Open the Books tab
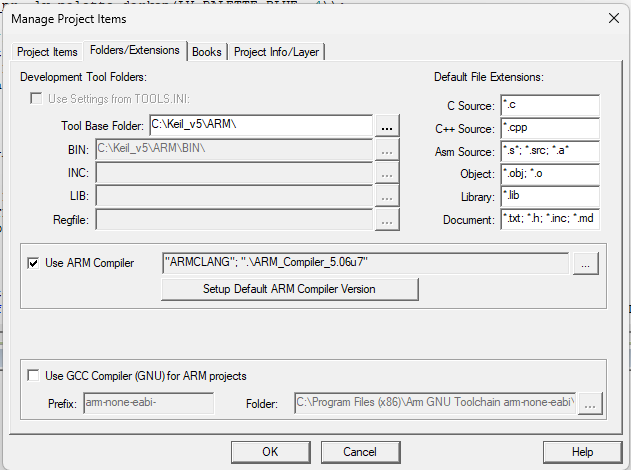The width and height of the screenshot is (631, 470). [x=207, y=52]
